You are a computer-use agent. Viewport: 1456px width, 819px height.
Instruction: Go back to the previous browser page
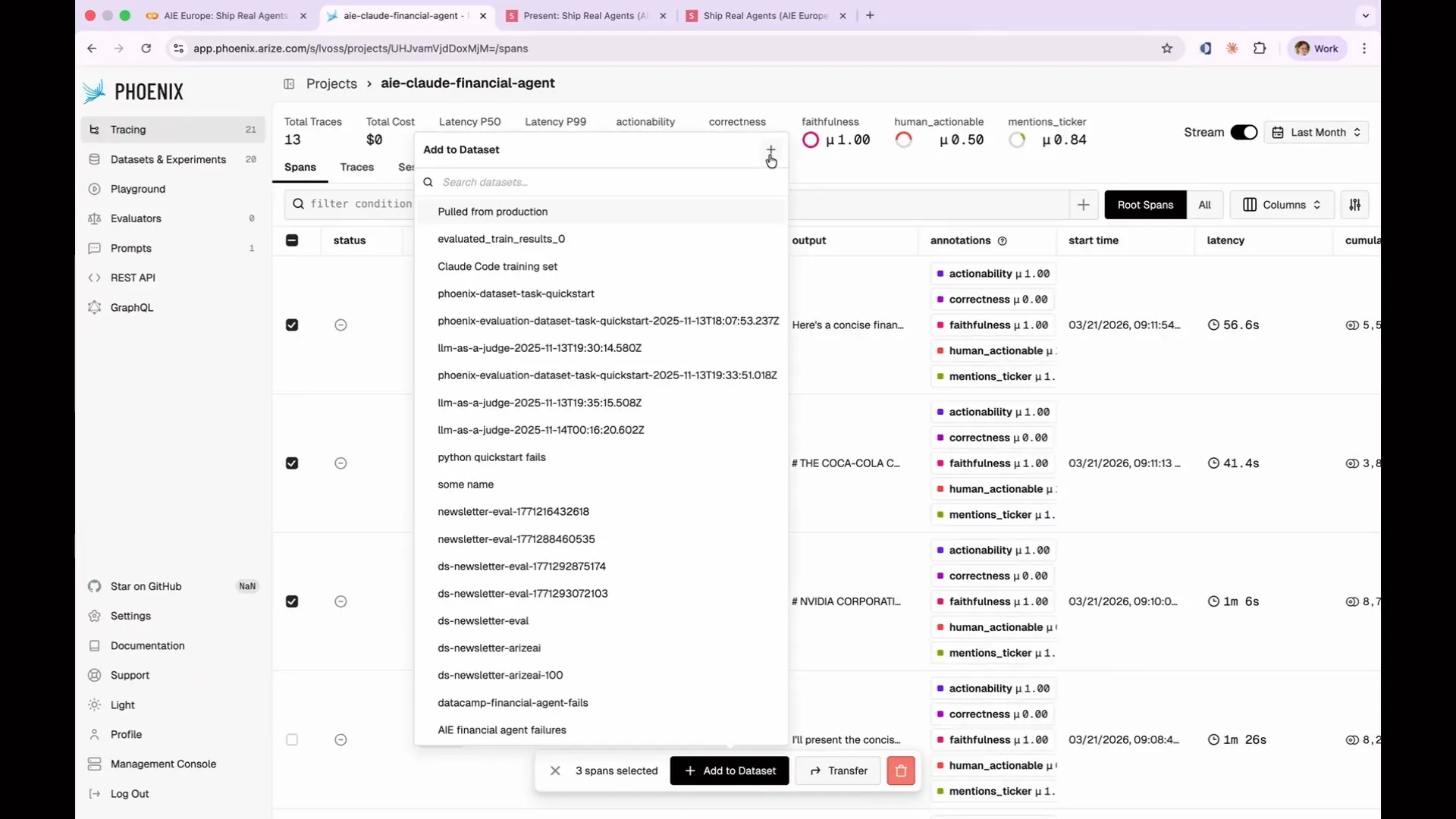tap(92, 49)
